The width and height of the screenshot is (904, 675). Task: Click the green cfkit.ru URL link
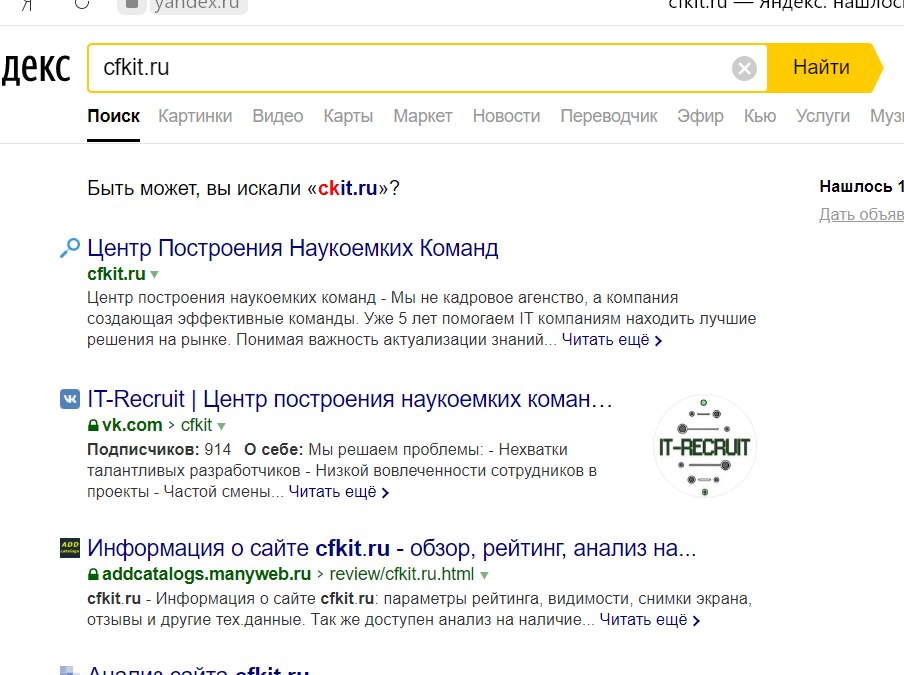pyautogui.click(x=116, y=274)
